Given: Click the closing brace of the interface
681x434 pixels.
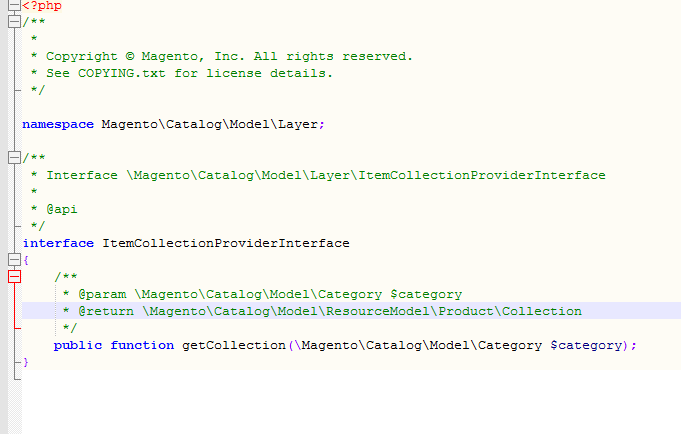Looking at the screenshot, I should pyautogui.click(x=26, y=362).
